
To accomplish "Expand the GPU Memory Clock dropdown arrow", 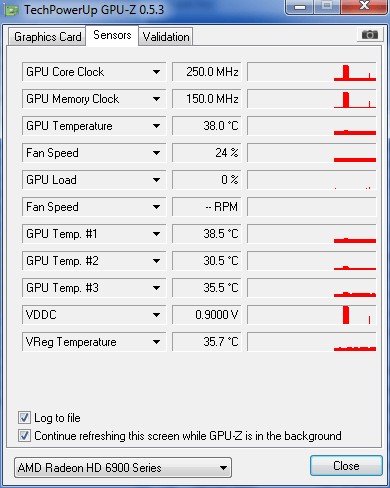I will (156, 99).
